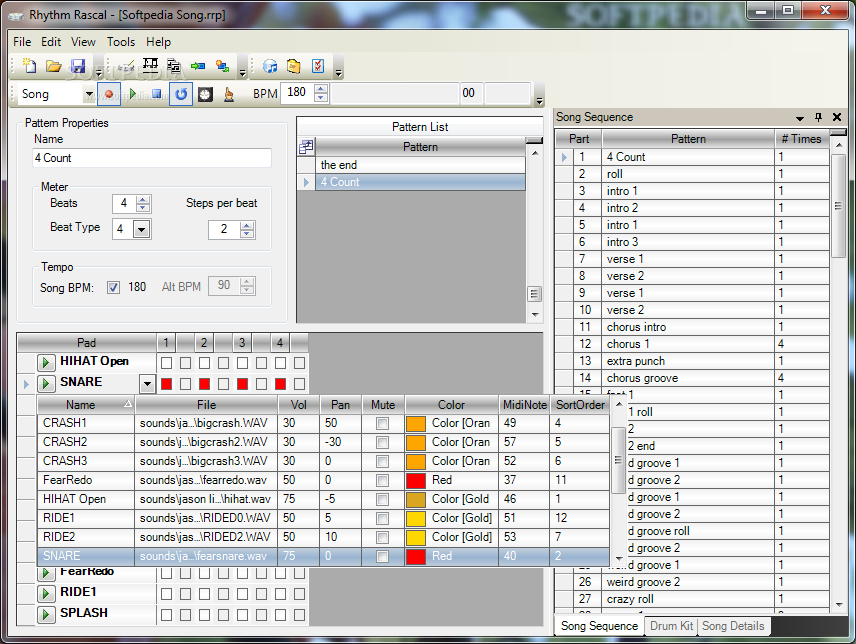This screenshot has height=644, width=856.
Task: Toggle last step of SPLASH pad
Action: click(299, 615)
